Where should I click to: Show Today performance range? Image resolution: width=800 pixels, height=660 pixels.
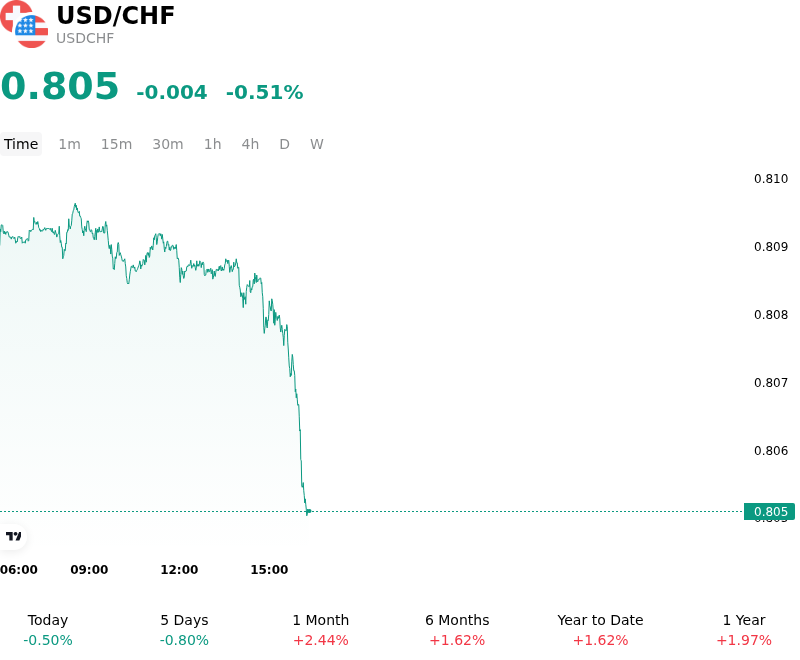[x=48, y=630]
